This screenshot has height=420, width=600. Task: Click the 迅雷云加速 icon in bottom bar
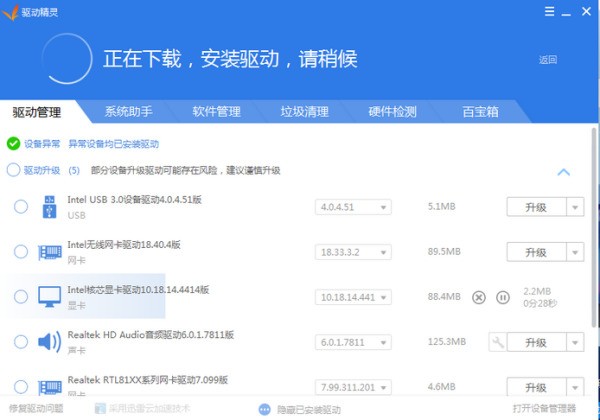pyautogui.click(x=100, y=409)
